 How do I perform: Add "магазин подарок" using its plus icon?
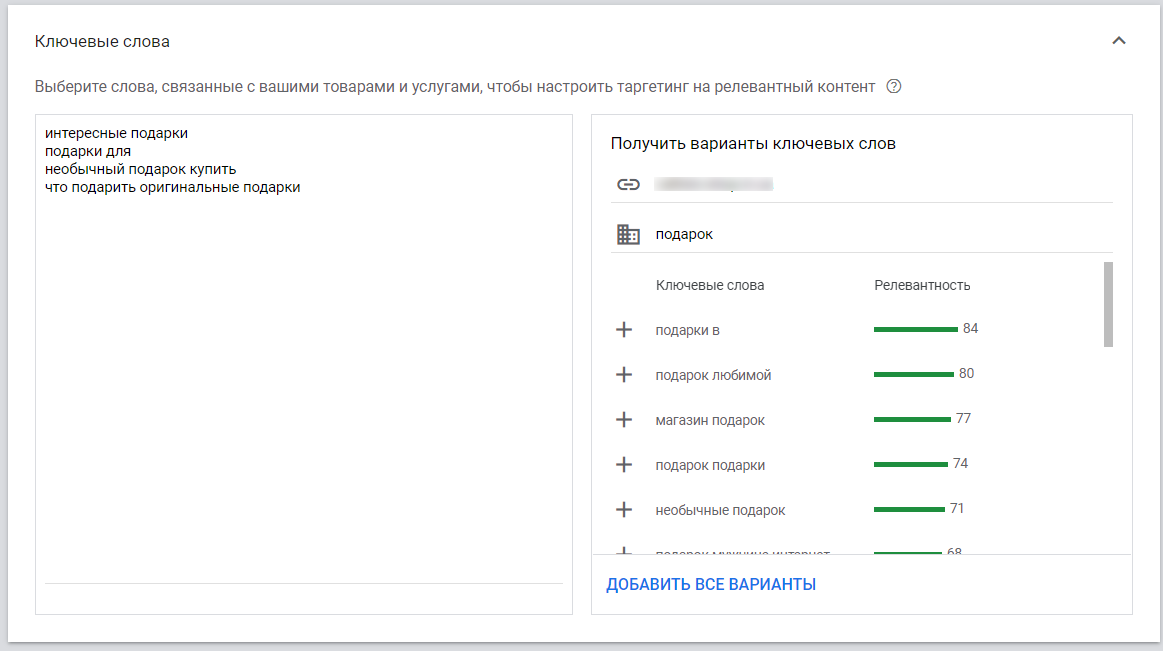pos(624,420)
